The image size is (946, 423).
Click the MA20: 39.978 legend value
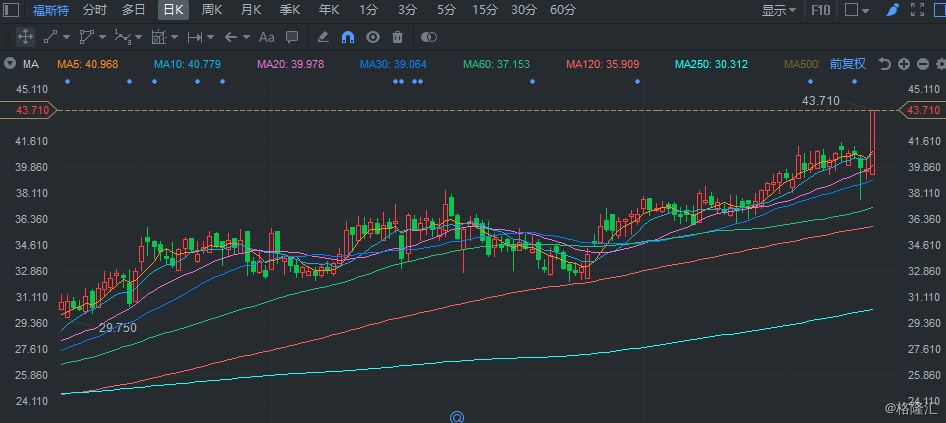[x=291, y=64]
